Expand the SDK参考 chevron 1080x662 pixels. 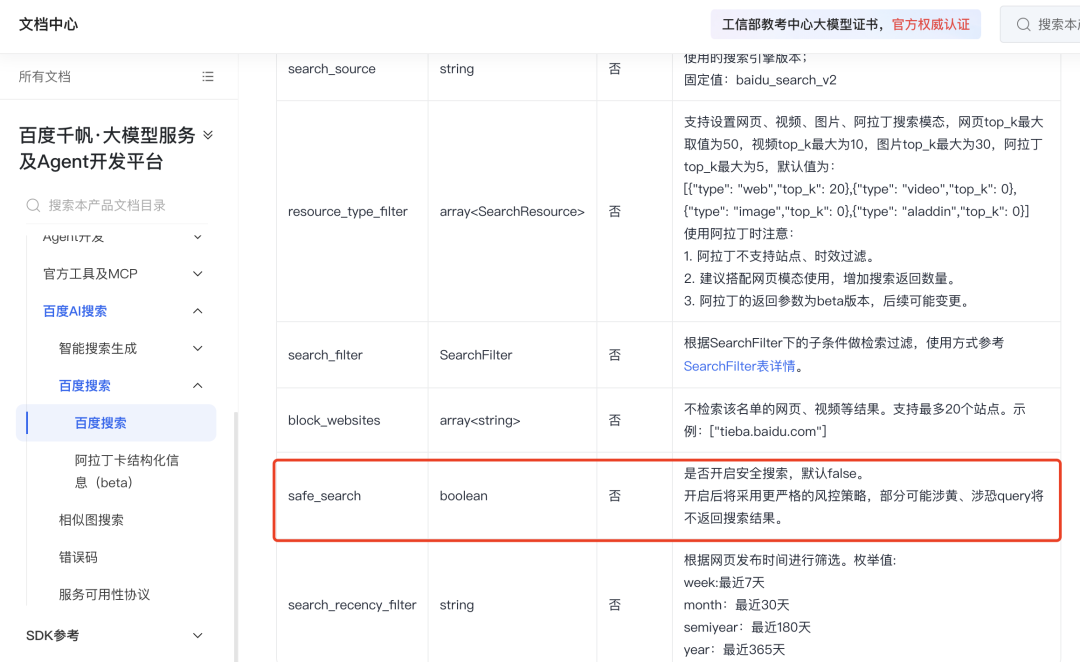[198, 635]
